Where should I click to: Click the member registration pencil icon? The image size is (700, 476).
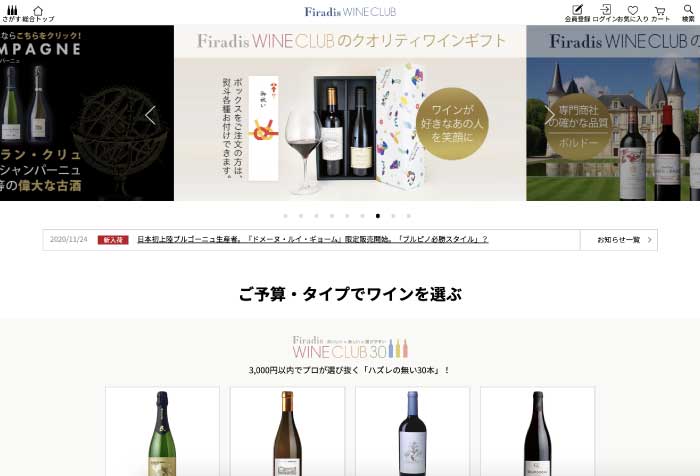[x=578, y=9]
